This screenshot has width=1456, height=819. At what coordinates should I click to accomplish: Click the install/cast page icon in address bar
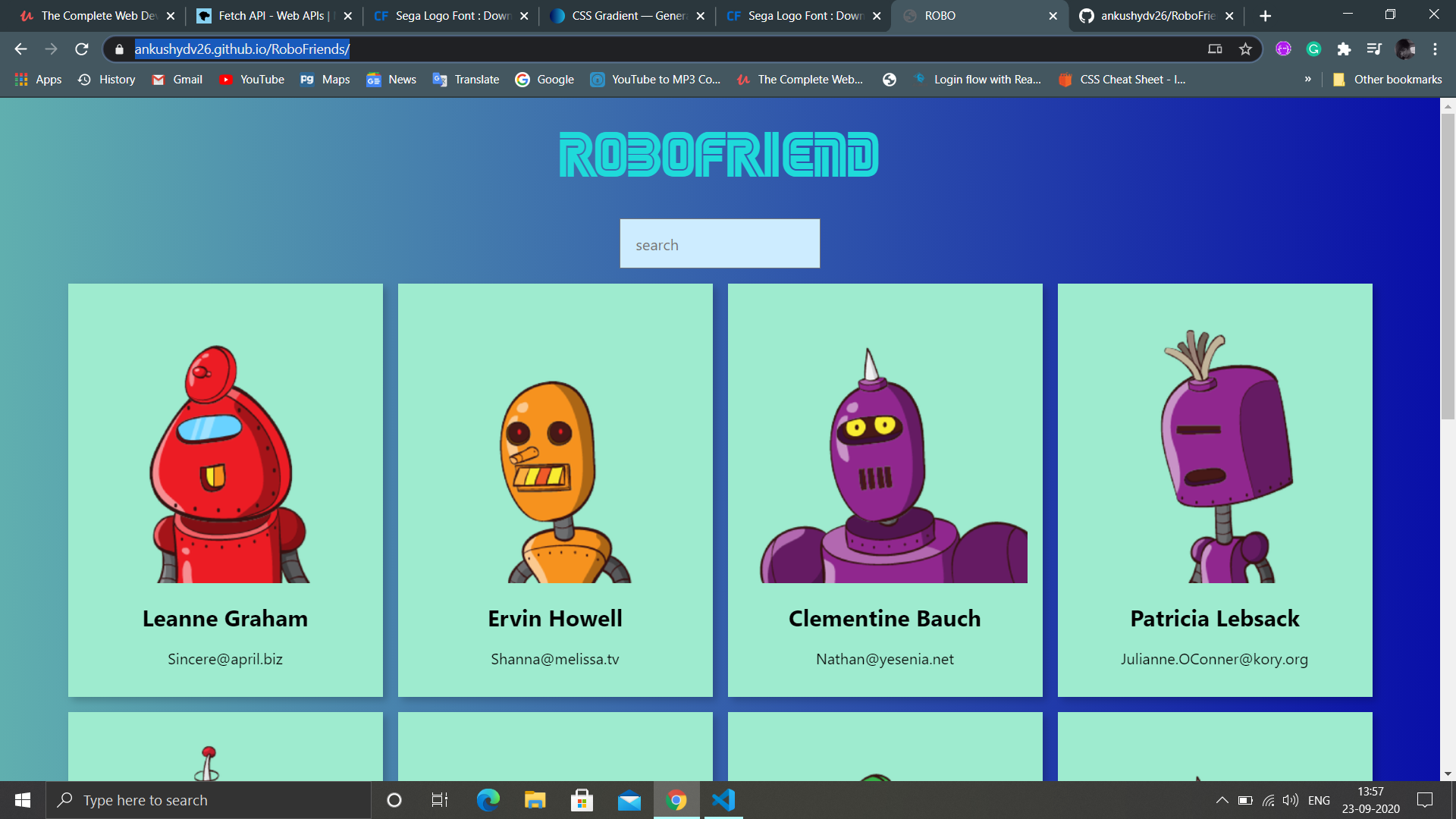(1215, 49)
